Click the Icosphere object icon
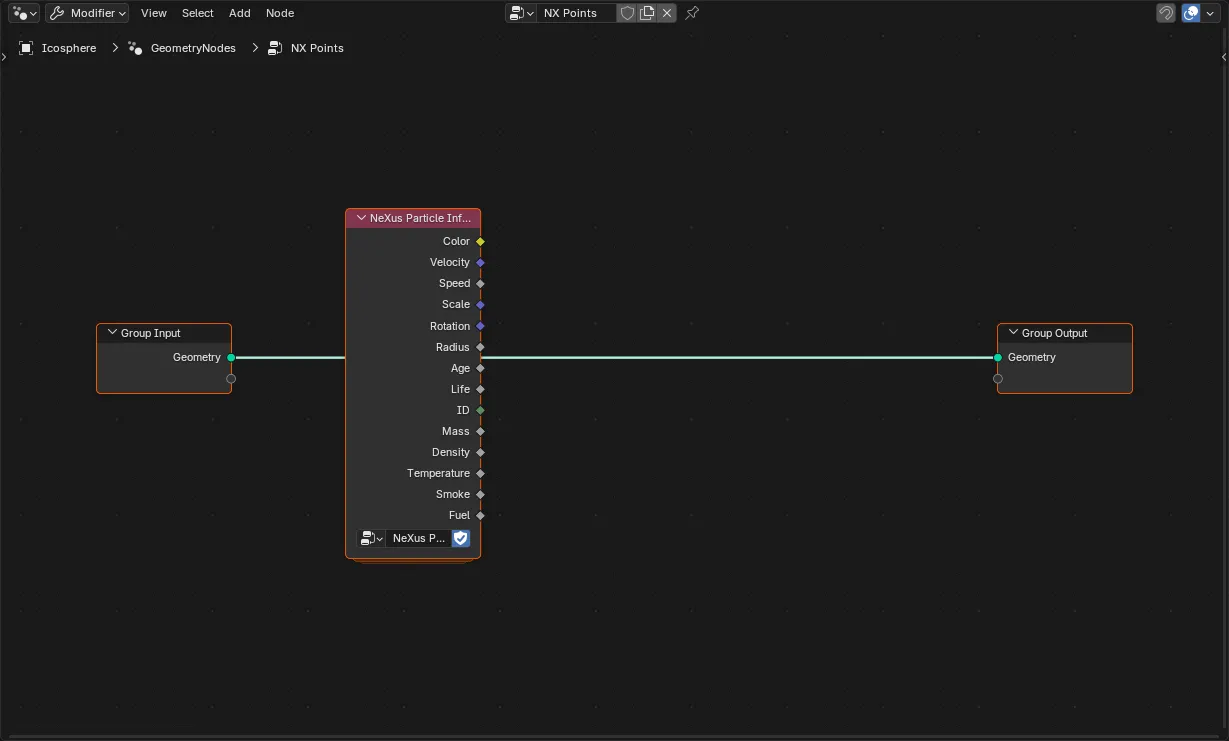1229x741 pixels. [x=27, y=48]
